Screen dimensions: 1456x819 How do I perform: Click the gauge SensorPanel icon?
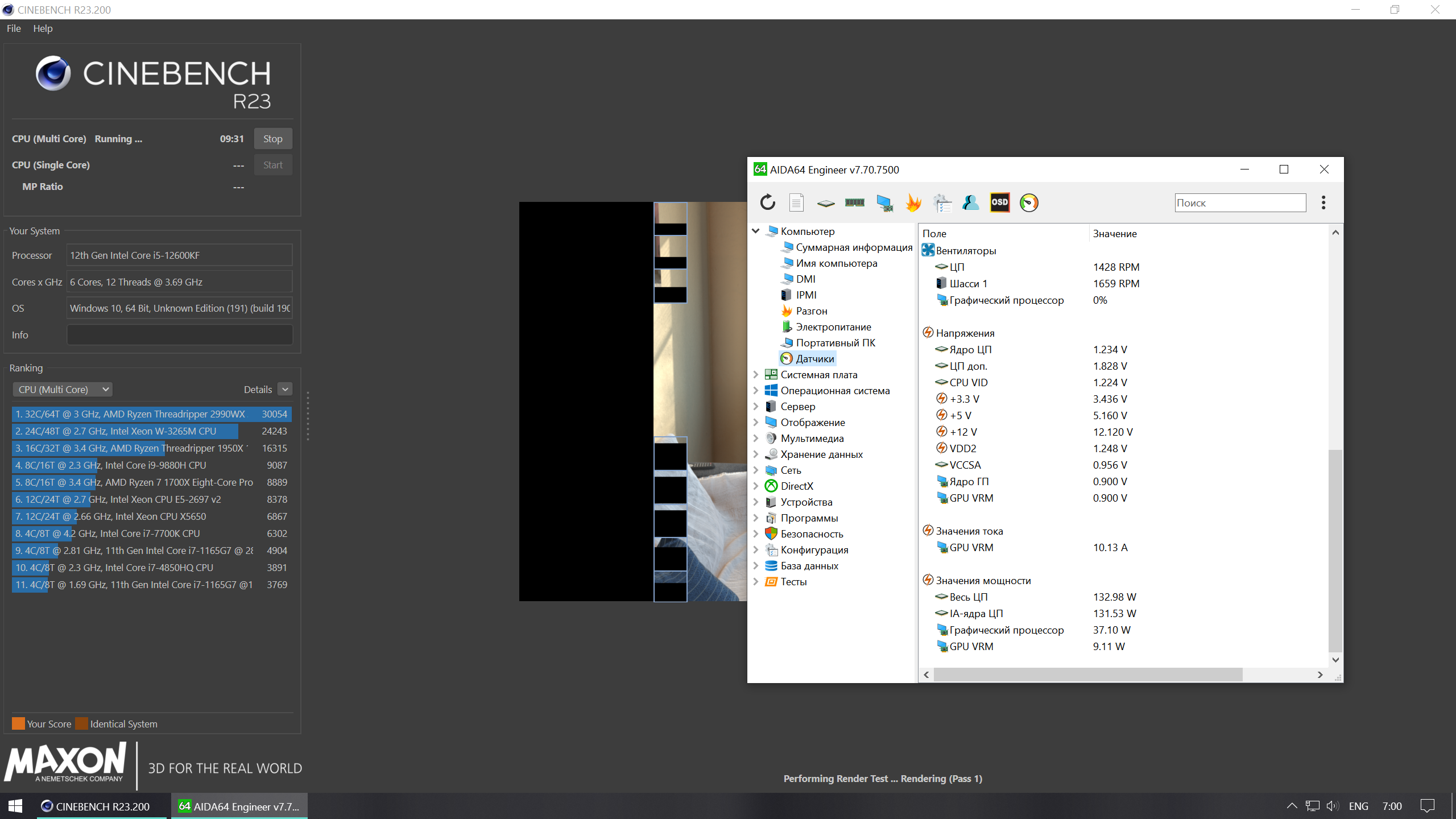(1029, 202)
